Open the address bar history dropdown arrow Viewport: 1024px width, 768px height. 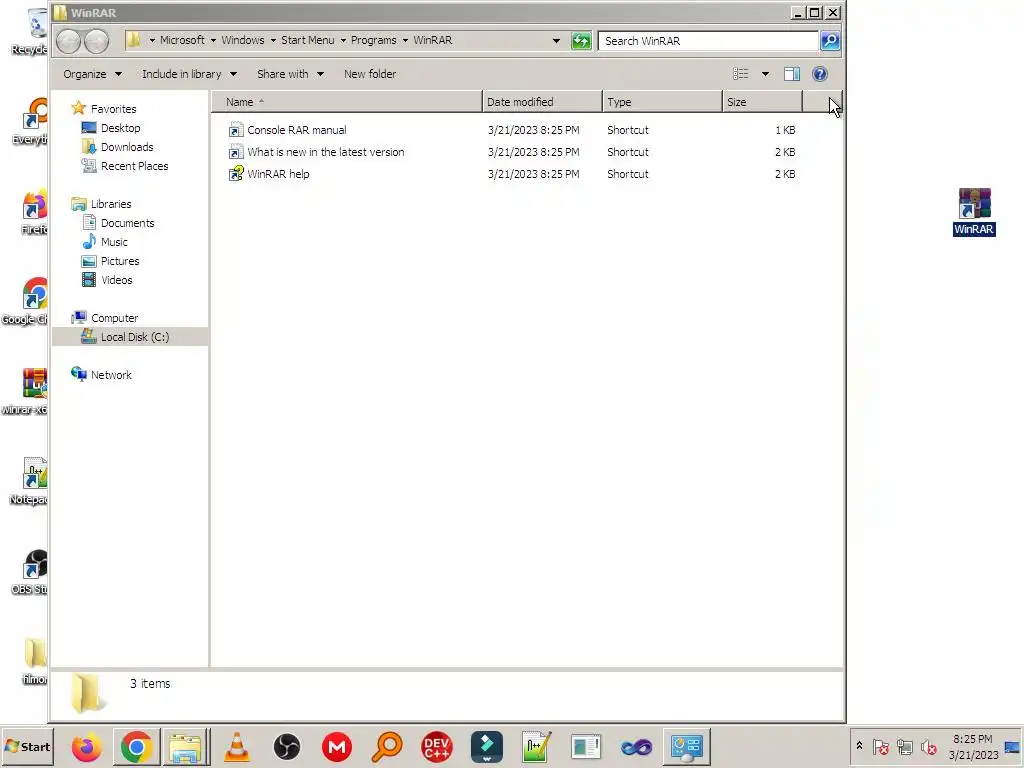(556, 40)
